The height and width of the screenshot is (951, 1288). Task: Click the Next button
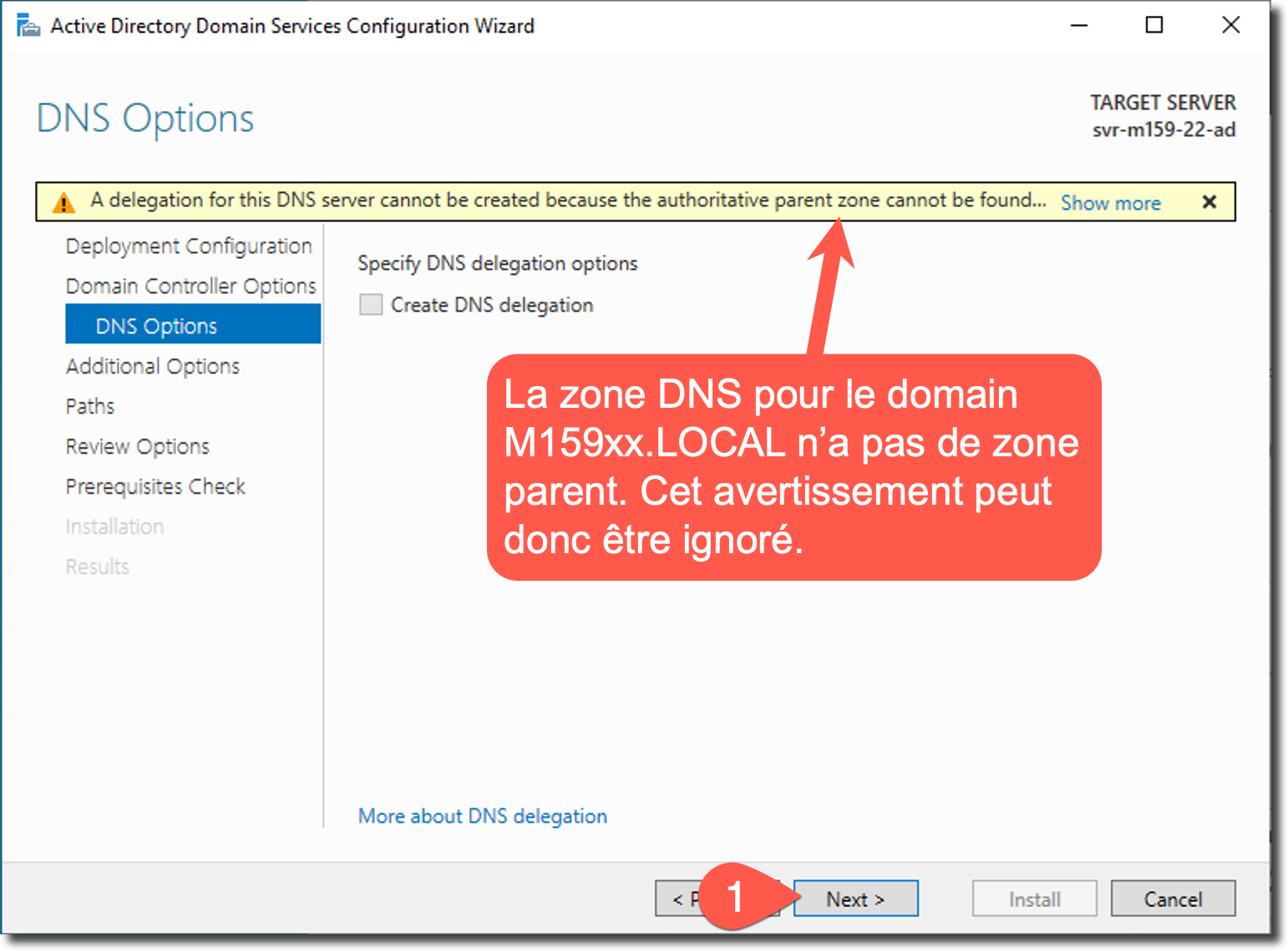(855, 898)
